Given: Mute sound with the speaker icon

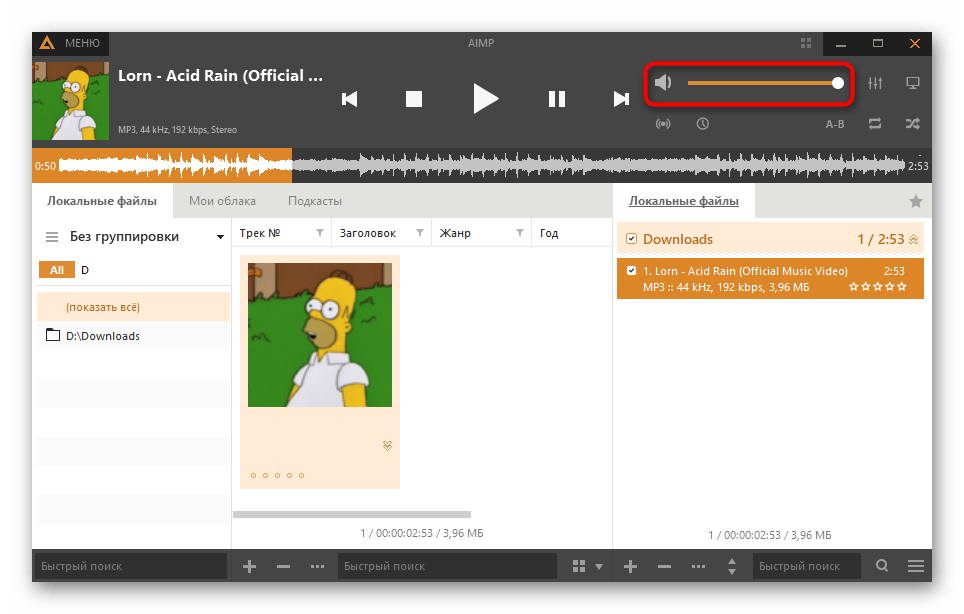Looking at the screenshot, I should coord(663,82).
